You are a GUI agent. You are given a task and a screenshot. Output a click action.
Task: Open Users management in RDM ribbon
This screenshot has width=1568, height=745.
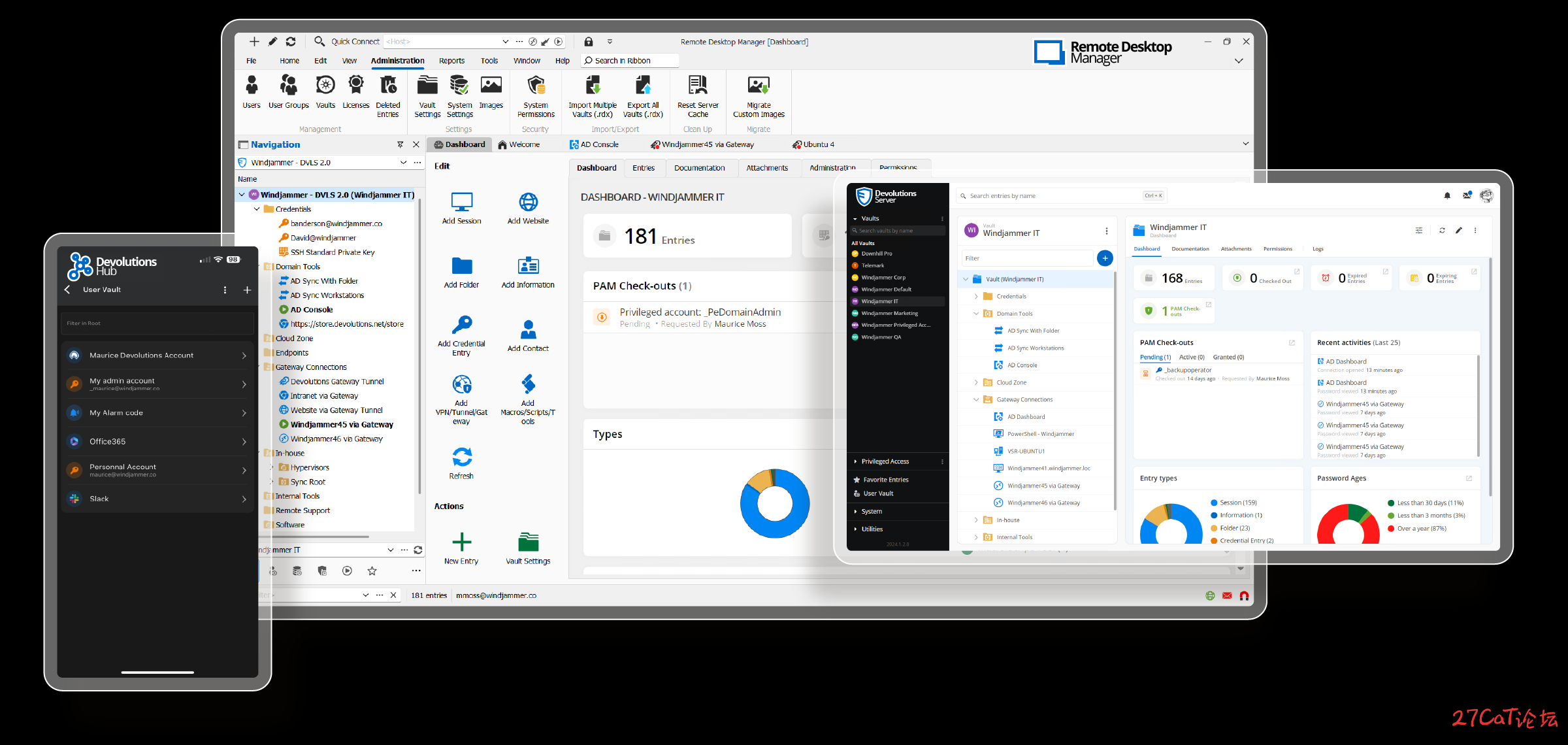click(252, 91)
